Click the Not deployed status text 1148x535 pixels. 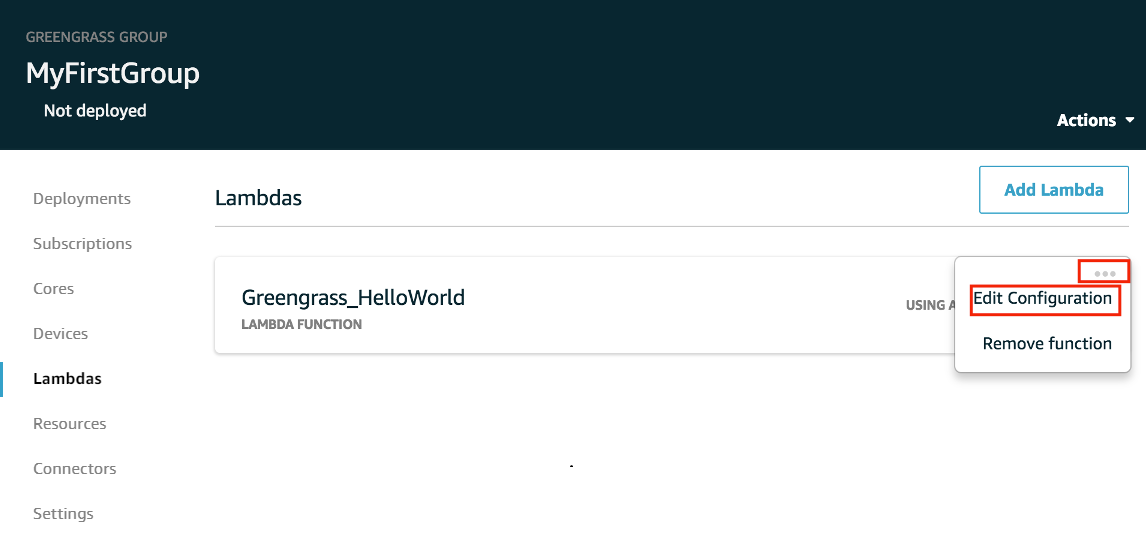click(95, 111)
